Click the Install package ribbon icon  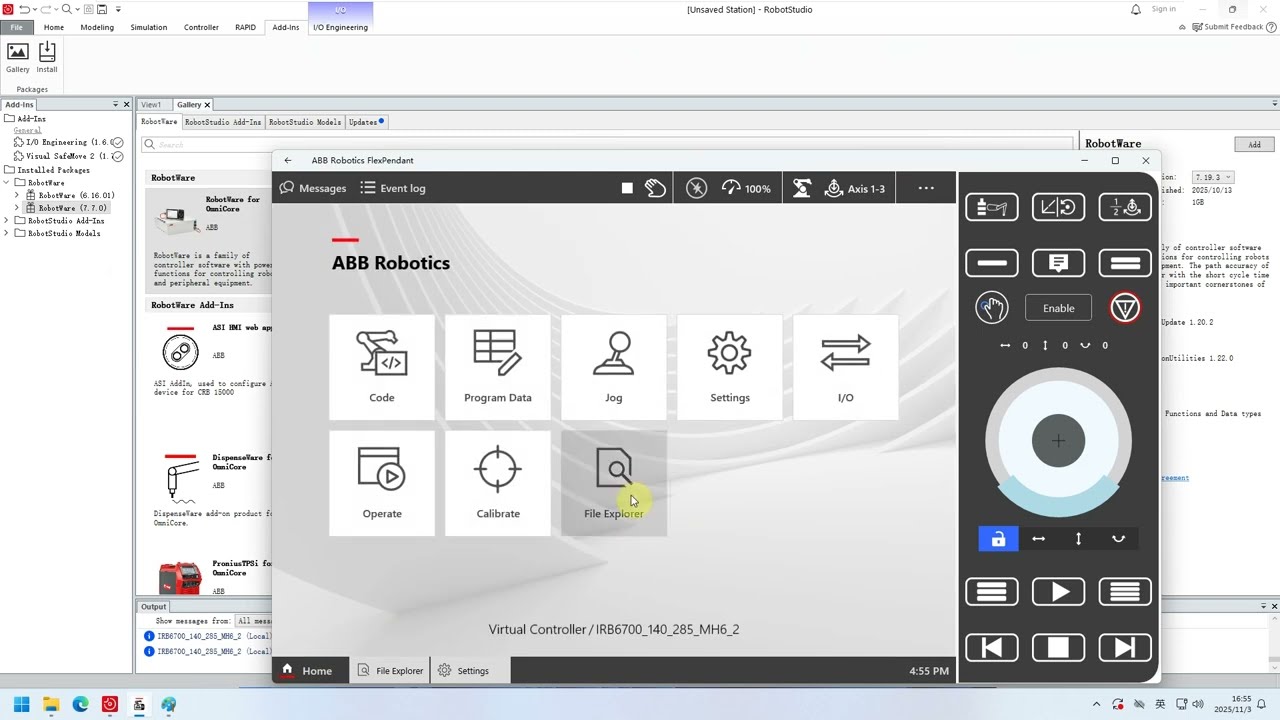click(47, 58)
